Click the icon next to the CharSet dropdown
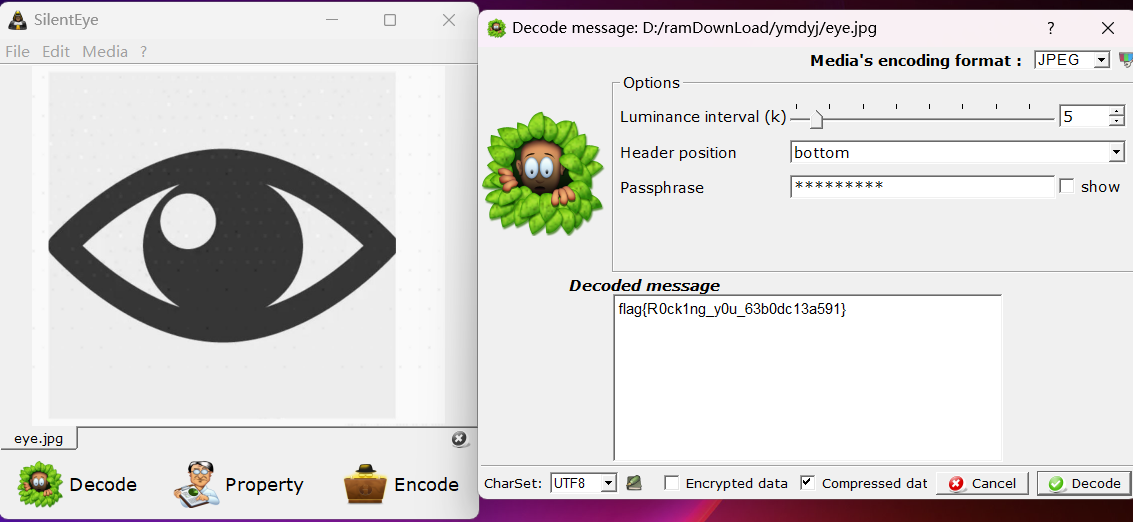 pyautogui.click(x=634, y=483)
